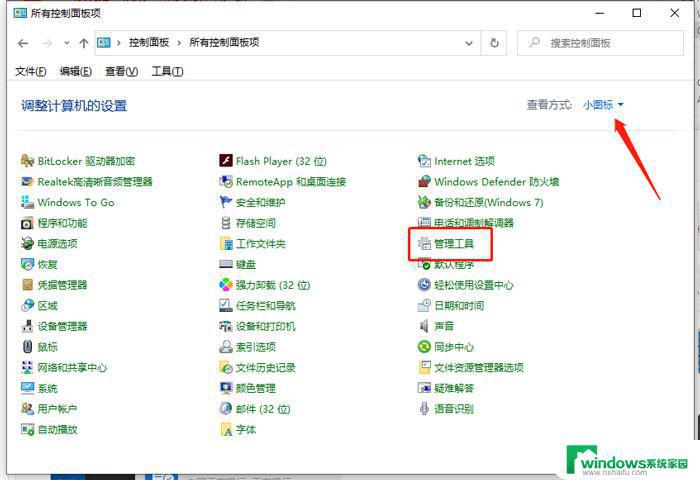This screenshot has height=480, width=700.
Task: Open 备份和还原(Windows 7) icon
Action: coord(424,202)
